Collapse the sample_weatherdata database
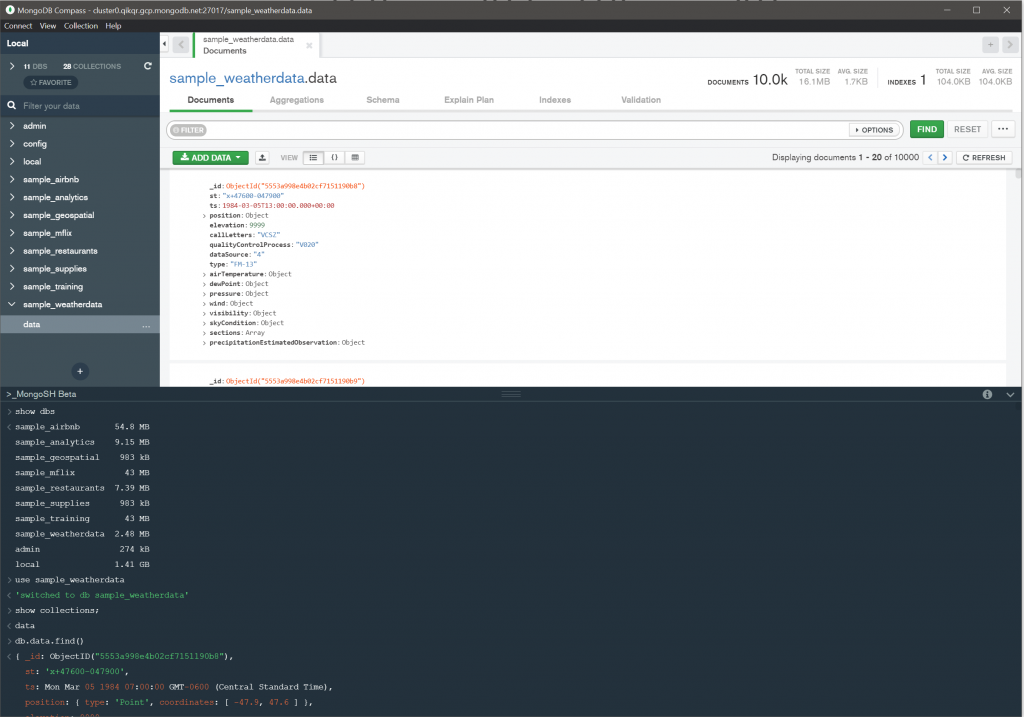 [12, 304]
